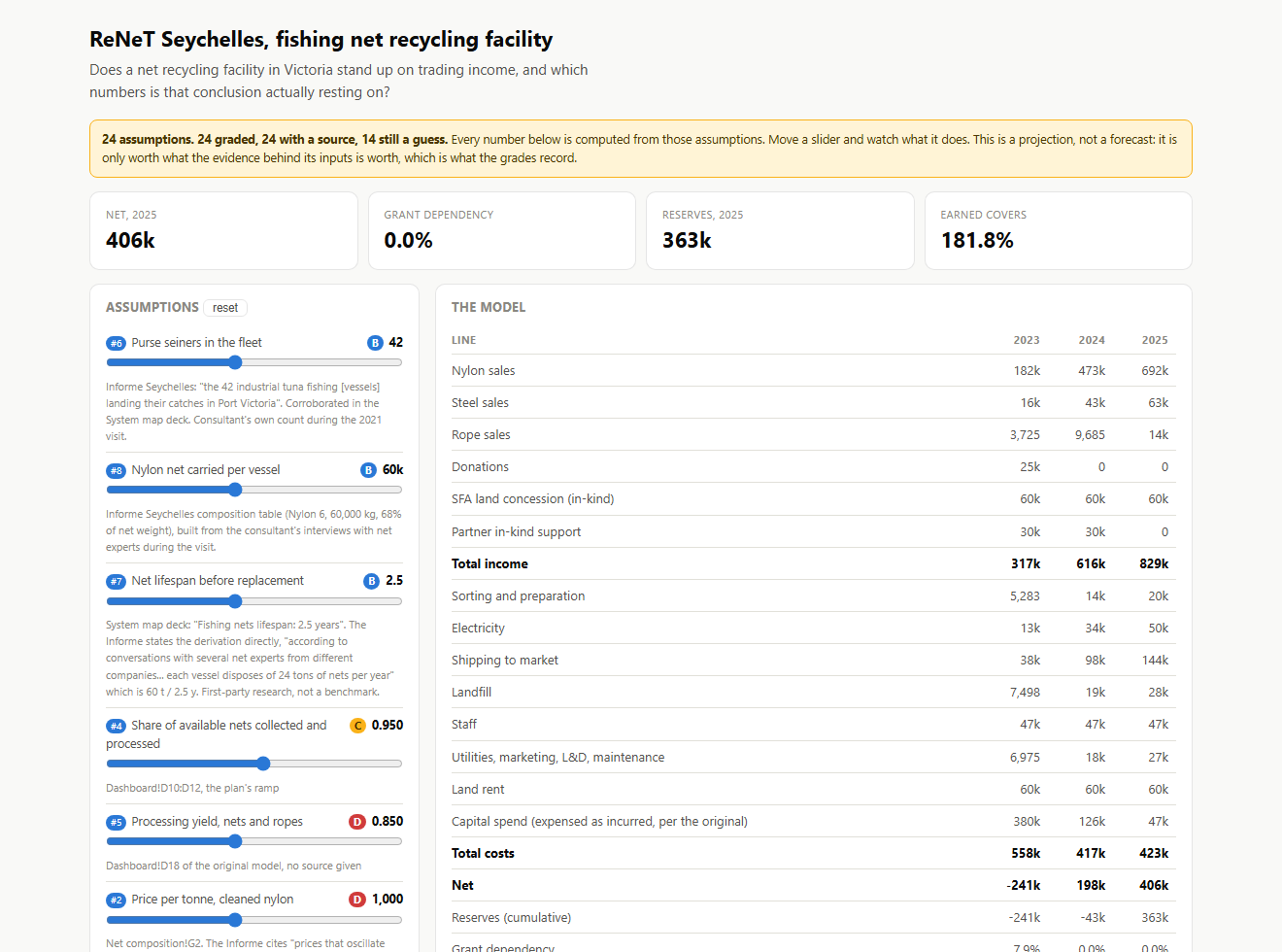
Task: Click the #7 badge next to Net lifespan
Action: [116, 581]
